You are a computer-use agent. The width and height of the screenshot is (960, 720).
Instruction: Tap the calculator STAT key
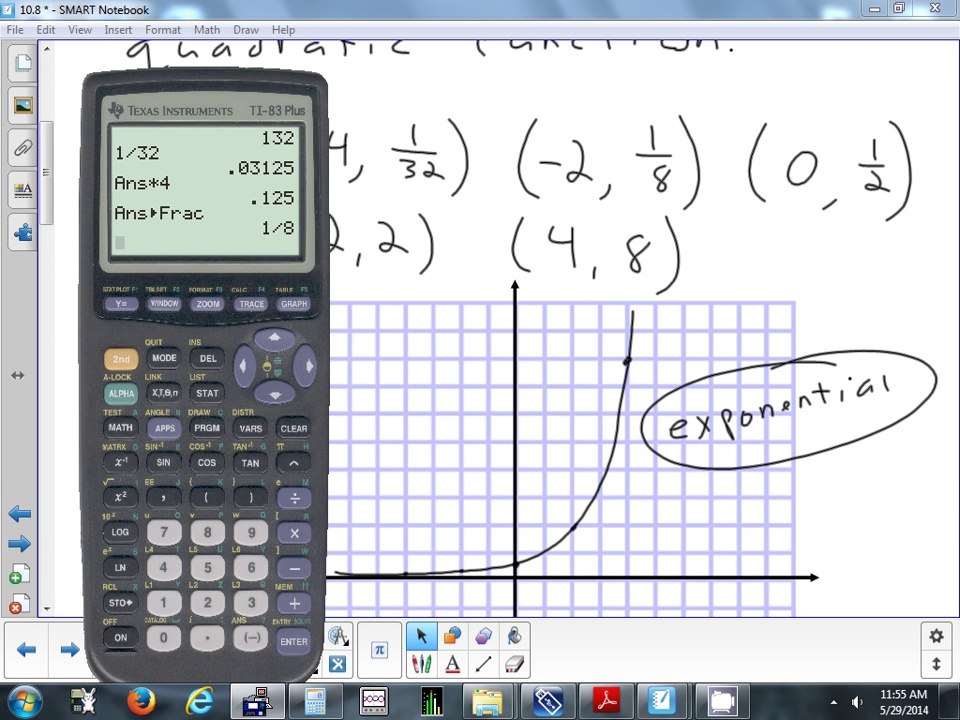207,393
